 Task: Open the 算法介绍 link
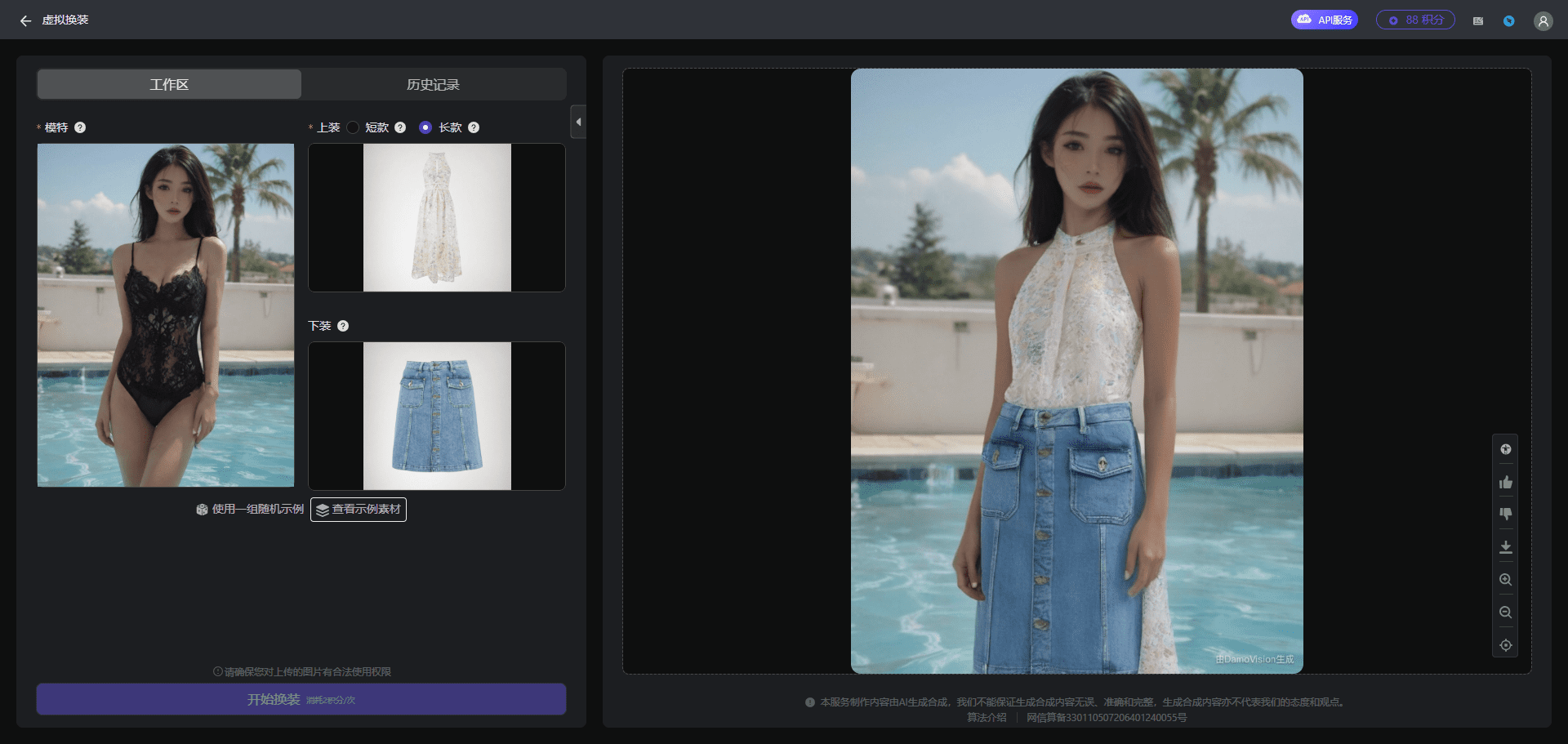tap(987, 718)
